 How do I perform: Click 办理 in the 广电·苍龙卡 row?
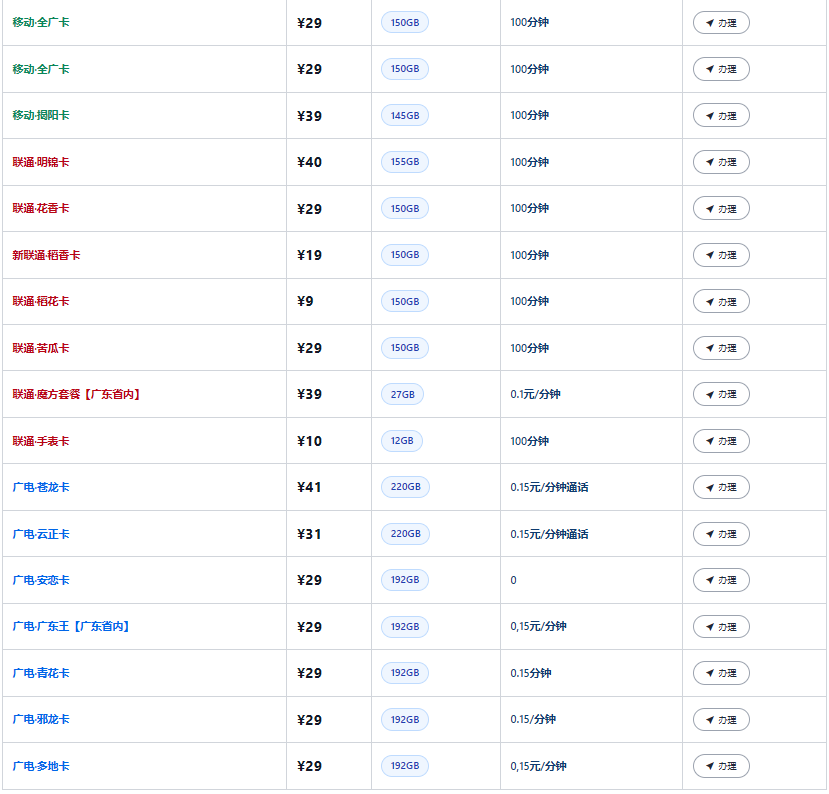click(721, 487)
